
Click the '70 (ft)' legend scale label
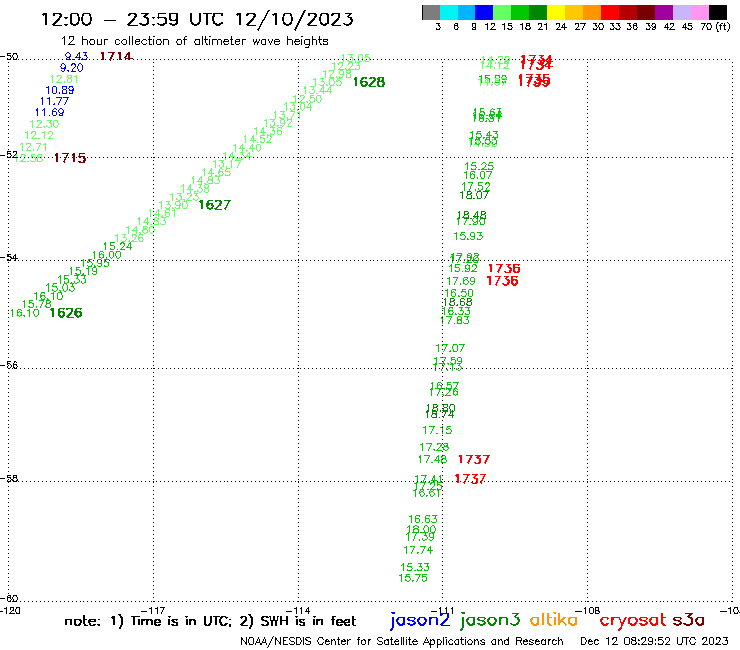715,26
